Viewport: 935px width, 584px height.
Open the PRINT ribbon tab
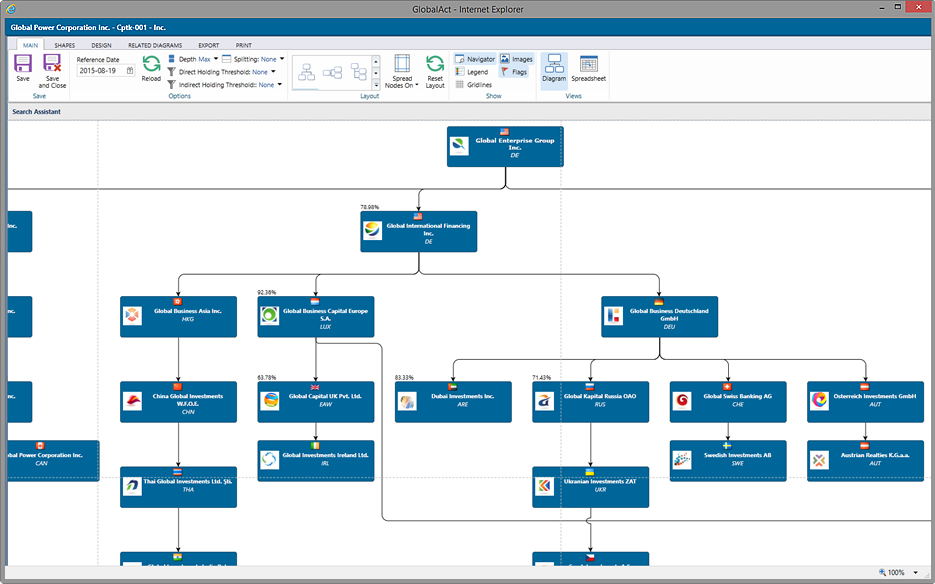click(x=243, y=45)
